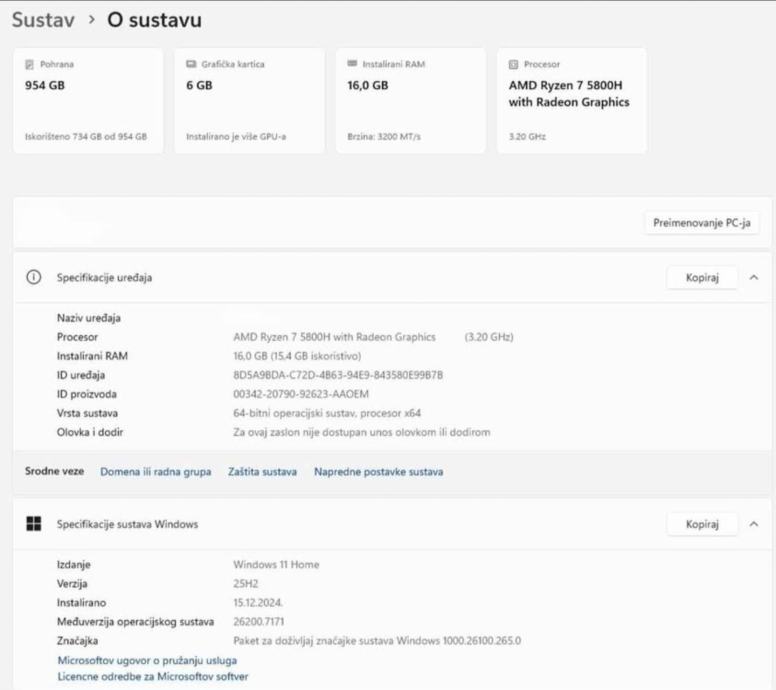
Task: Open Domena ili radna grupa link
Action: [155, 471]
